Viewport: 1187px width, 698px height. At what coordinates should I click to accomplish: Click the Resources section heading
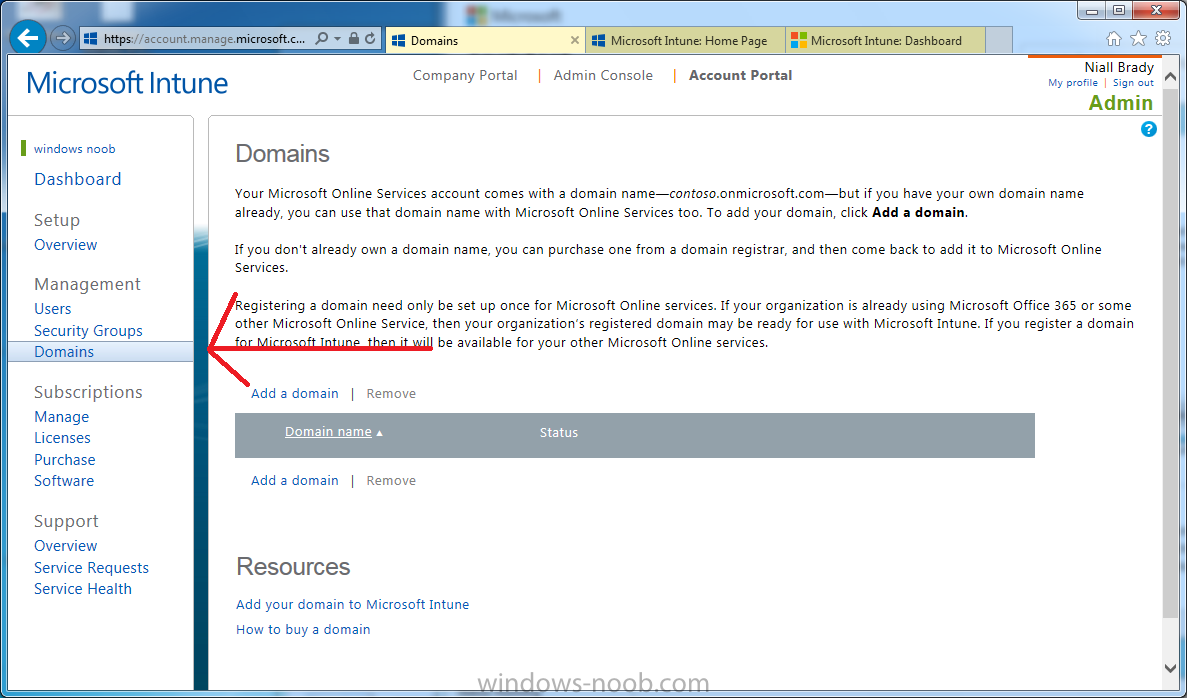click(293, 567)
